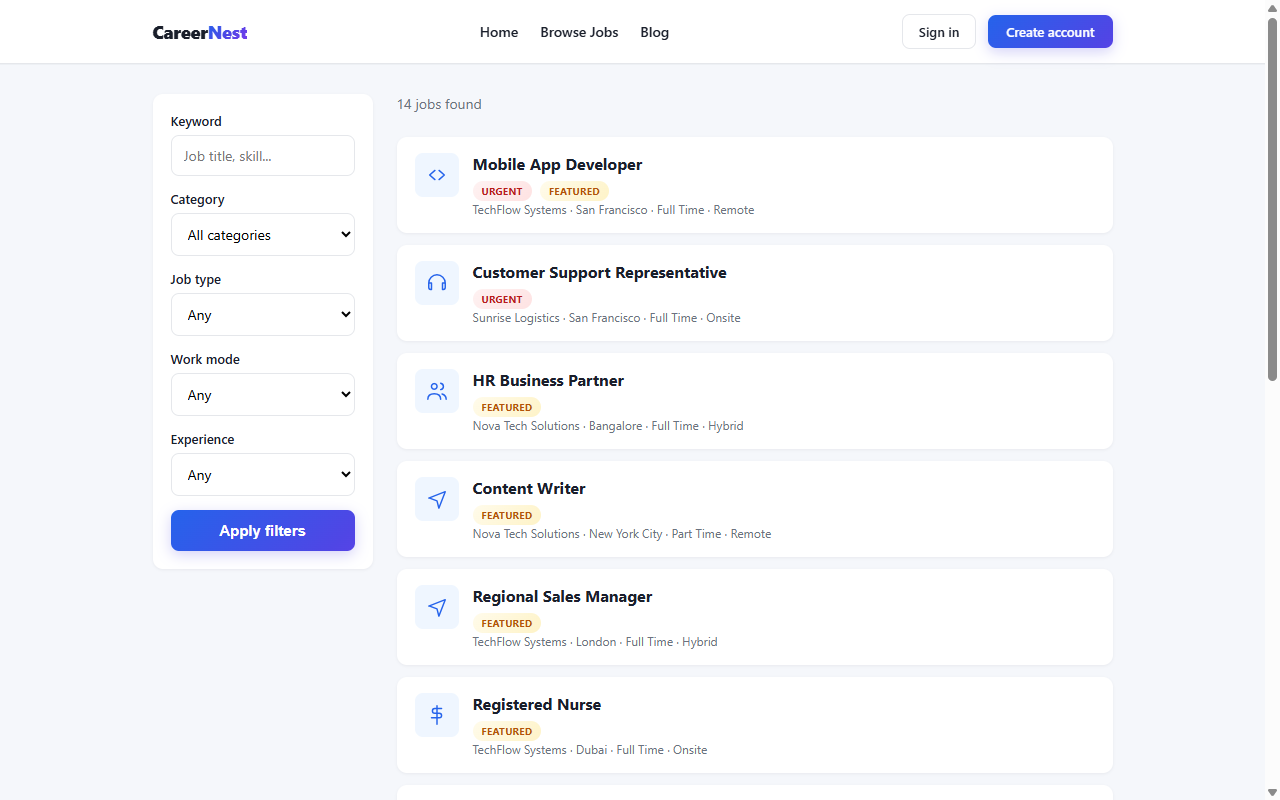Viewport: 1280px width, 800px height.
Task: Click the paper-plane icon beside Regional Sales Manager
Action: pos(437,607)
